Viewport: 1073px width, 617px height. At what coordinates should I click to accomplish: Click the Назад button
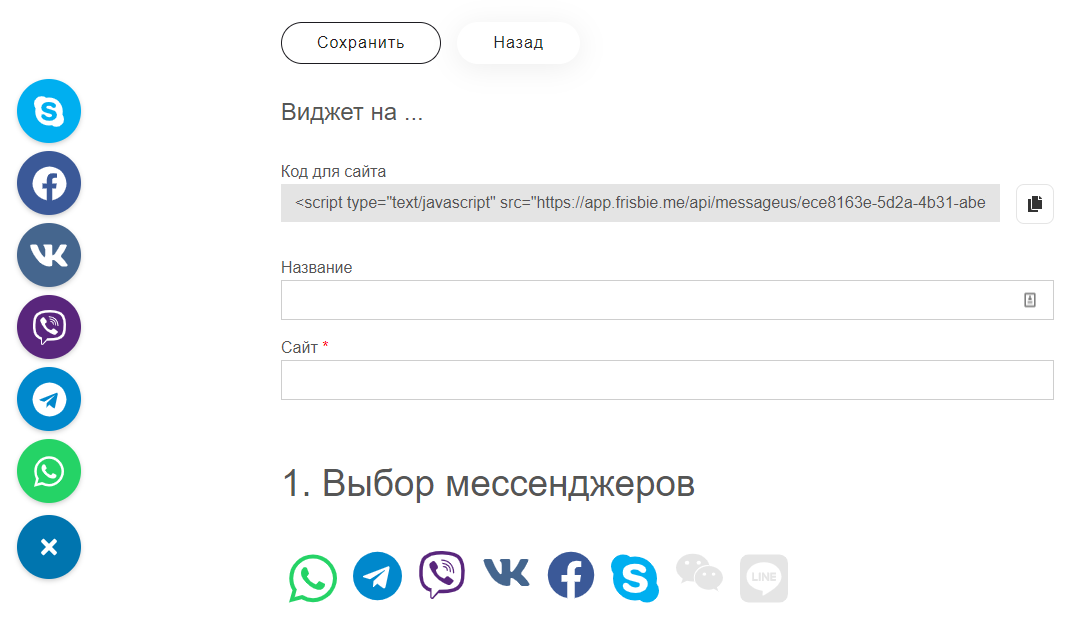tap(517, 42)
